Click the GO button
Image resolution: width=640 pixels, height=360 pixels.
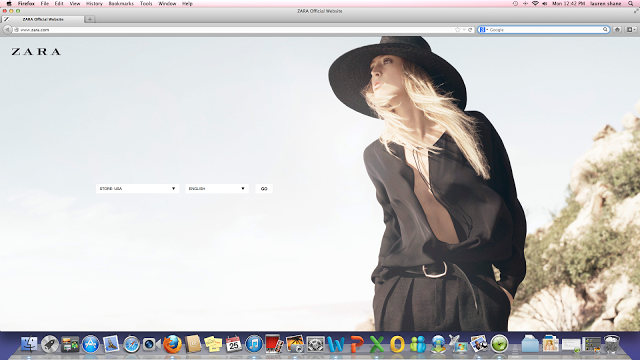point(264,189)
